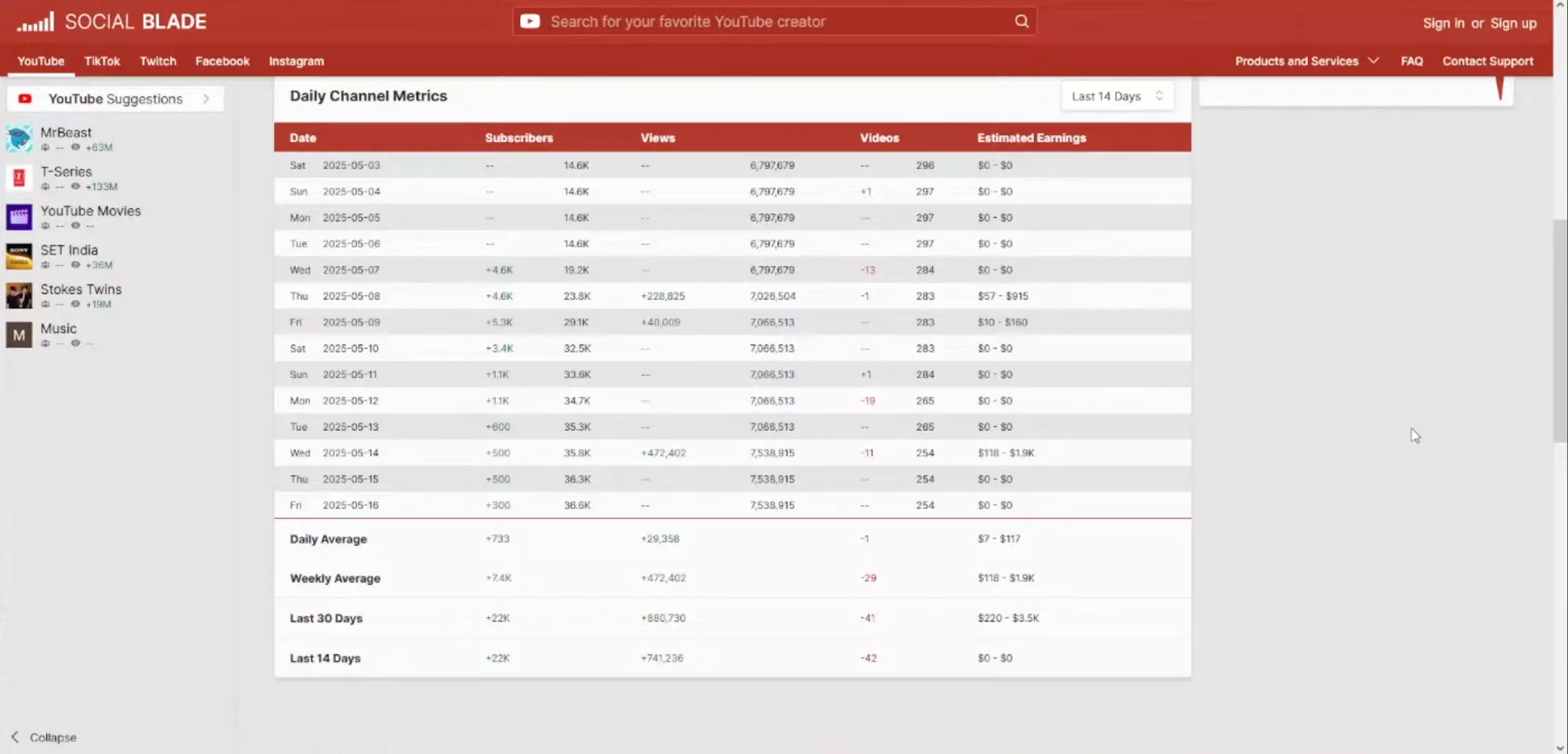This screenshot has height=754, width=1568.
Task: Select the Instagram tab
Action: [296, 61]
